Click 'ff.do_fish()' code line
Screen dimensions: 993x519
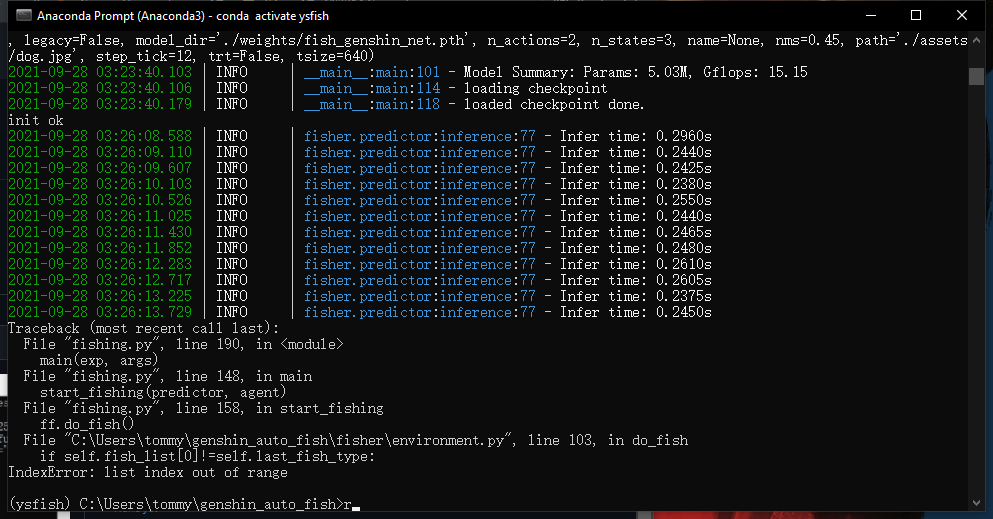coord(87,424)
